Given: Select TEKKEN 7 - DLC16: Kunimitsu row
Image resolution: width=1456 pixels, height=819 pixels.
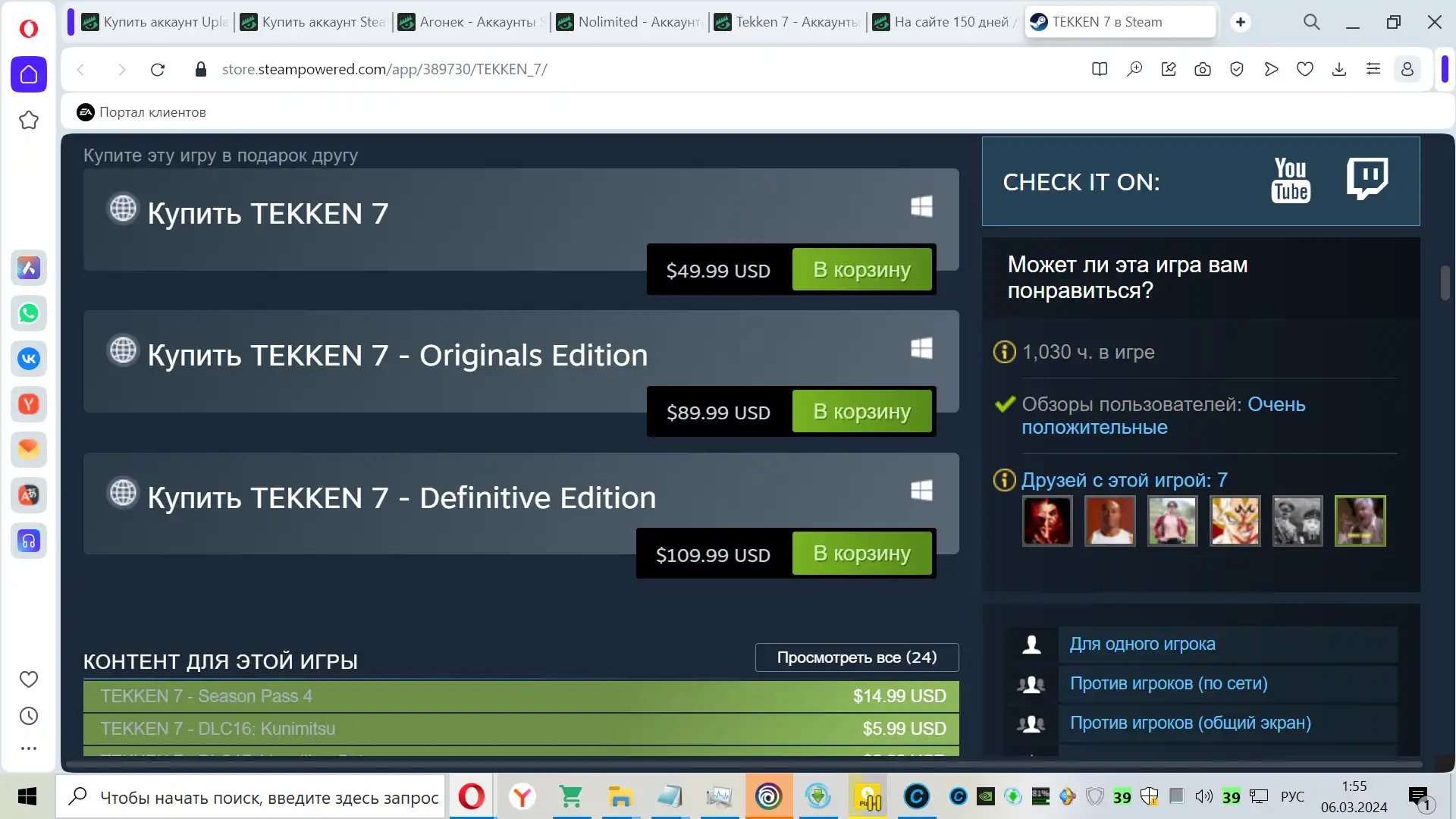Looking at the screenshot, I should point(521,729).
